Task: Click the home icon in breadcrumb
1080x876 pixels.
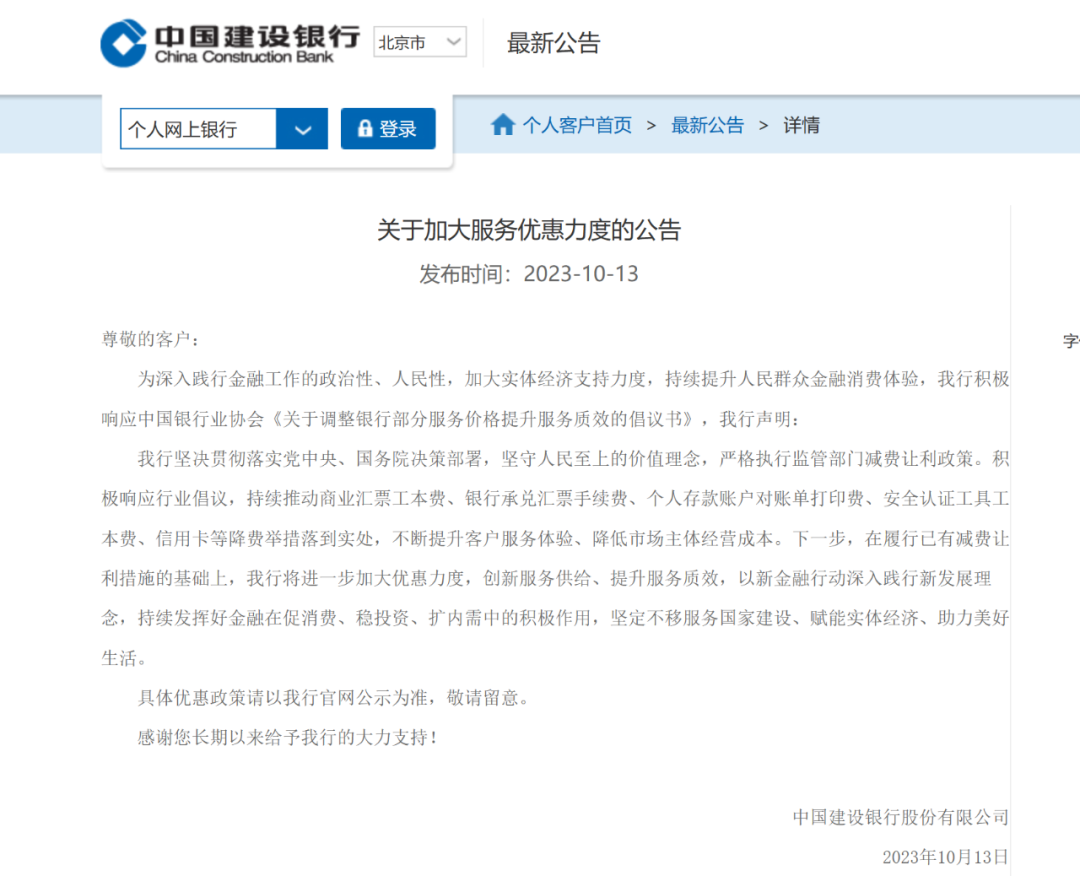Action: (503, 125)
